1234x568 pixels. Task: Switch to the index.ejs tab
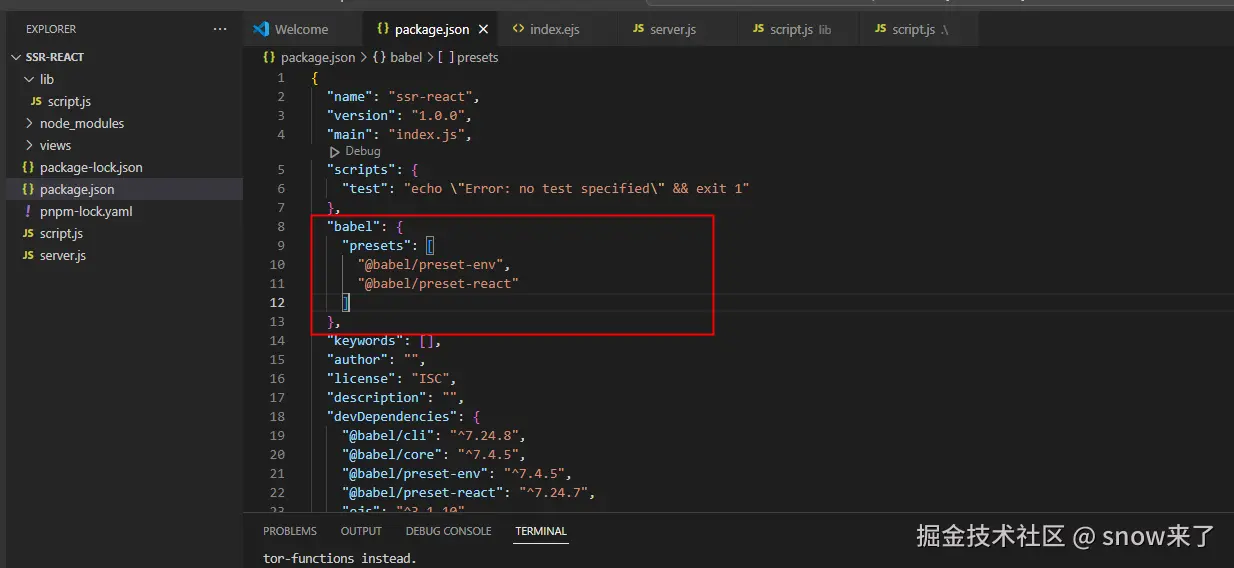click(555, 30)
